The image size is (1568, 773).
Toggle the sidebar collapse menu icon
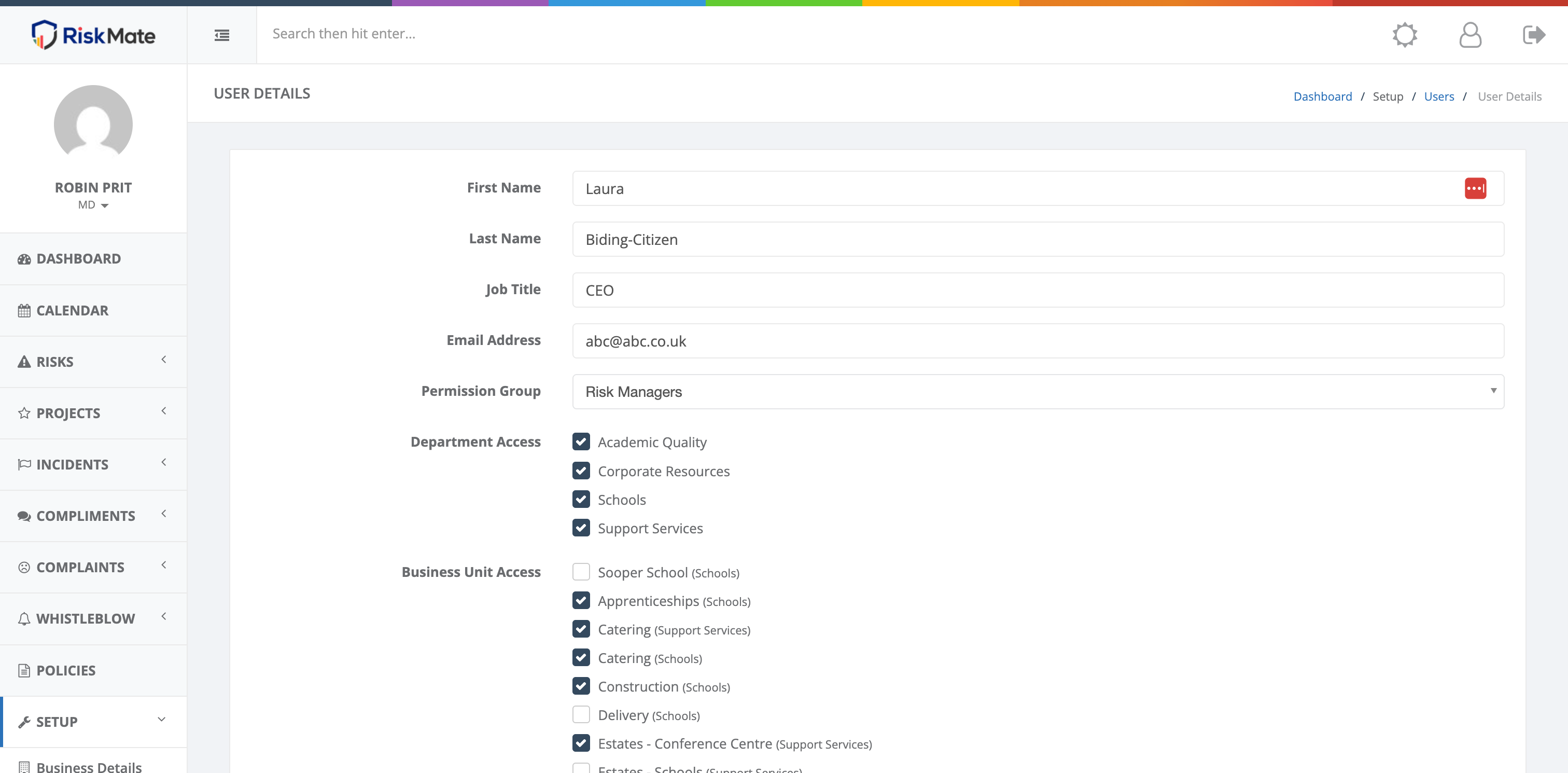coord(221,35)
